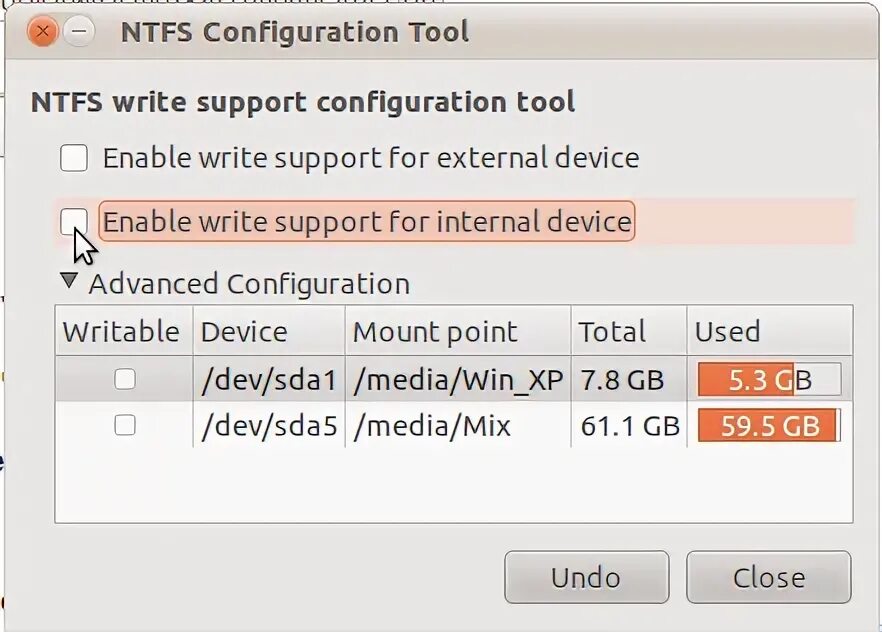Close the NTFS Configuration Tool window

point(43,31)
